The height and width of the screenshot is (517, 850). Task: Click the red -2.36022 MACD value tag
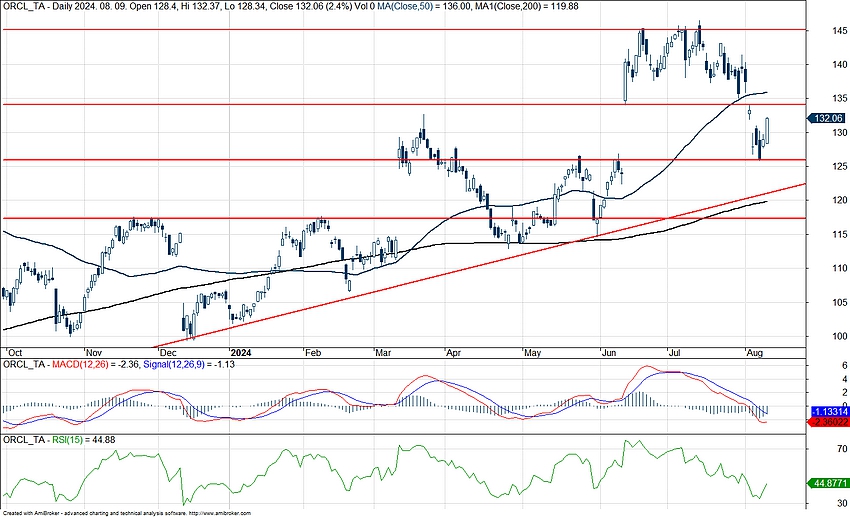click(828, 422)
